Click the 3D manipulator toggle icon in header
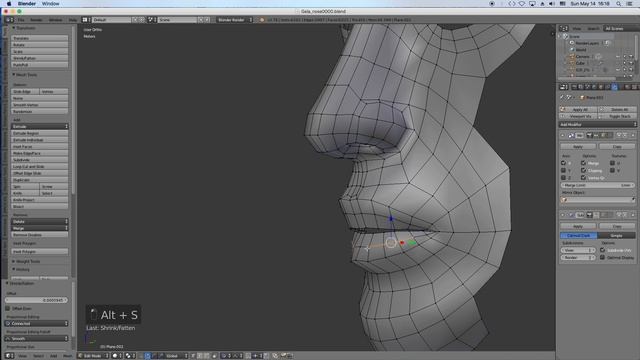Screen dimensions: 640x360 click(x=147, y=356)
